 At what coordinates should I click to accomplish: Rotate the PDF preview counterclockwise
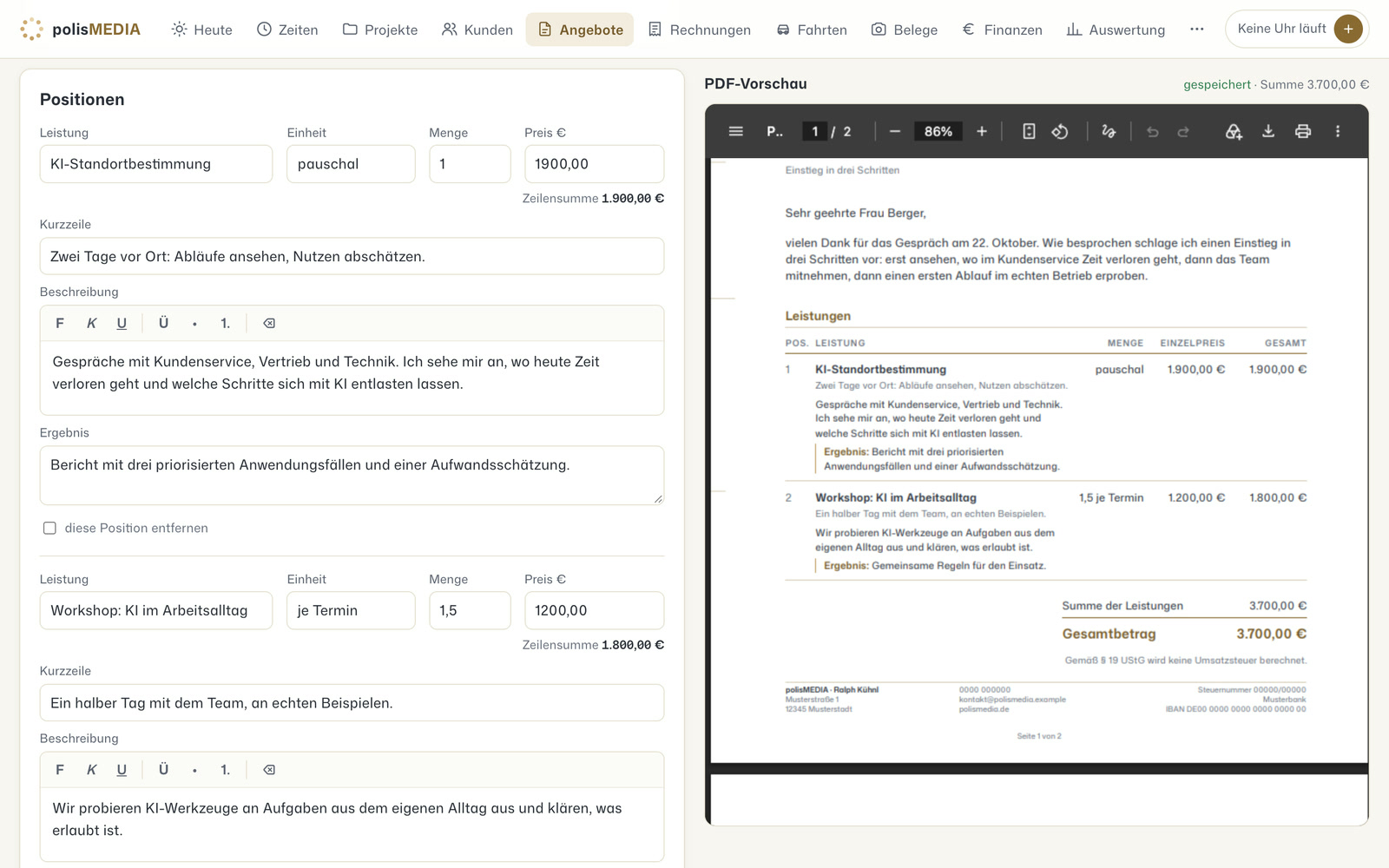1060,131
